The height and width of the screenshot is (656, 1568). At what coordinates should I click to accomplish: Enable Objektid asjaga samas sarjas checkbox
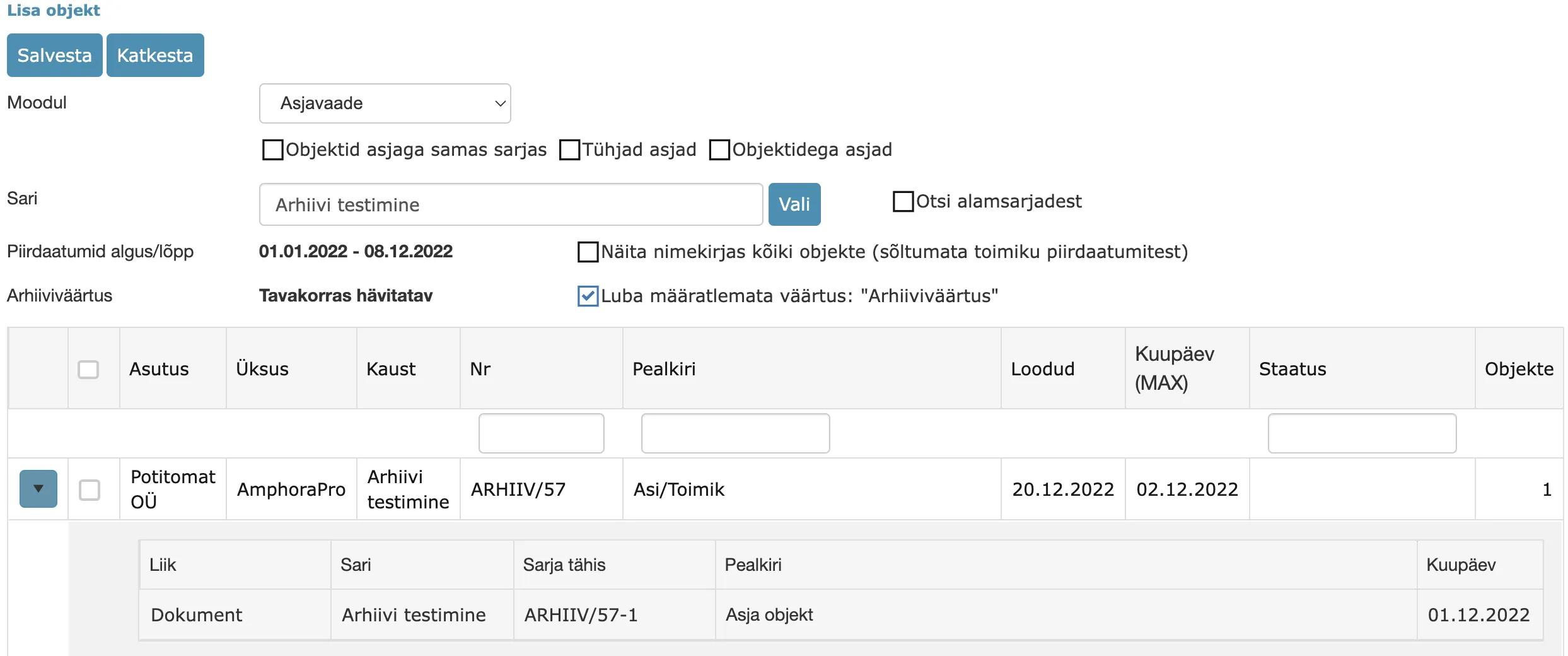pyautogui.click(x=272, y=150)
